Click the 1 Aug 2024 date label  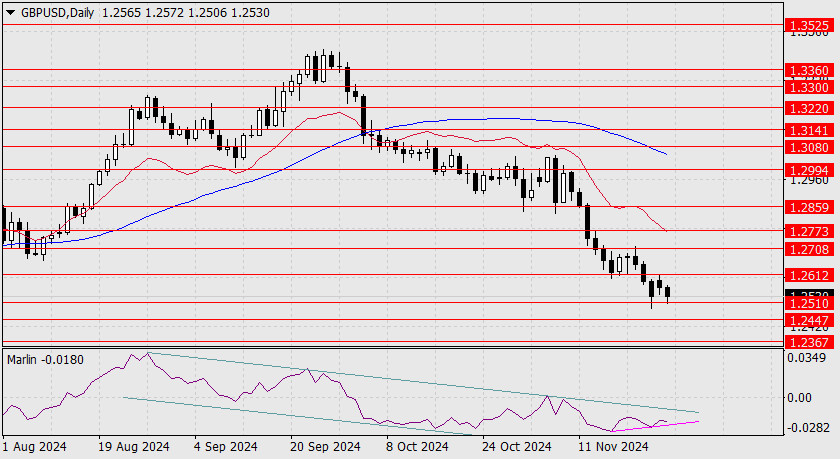pyautogui.click(x=34, y=447)
